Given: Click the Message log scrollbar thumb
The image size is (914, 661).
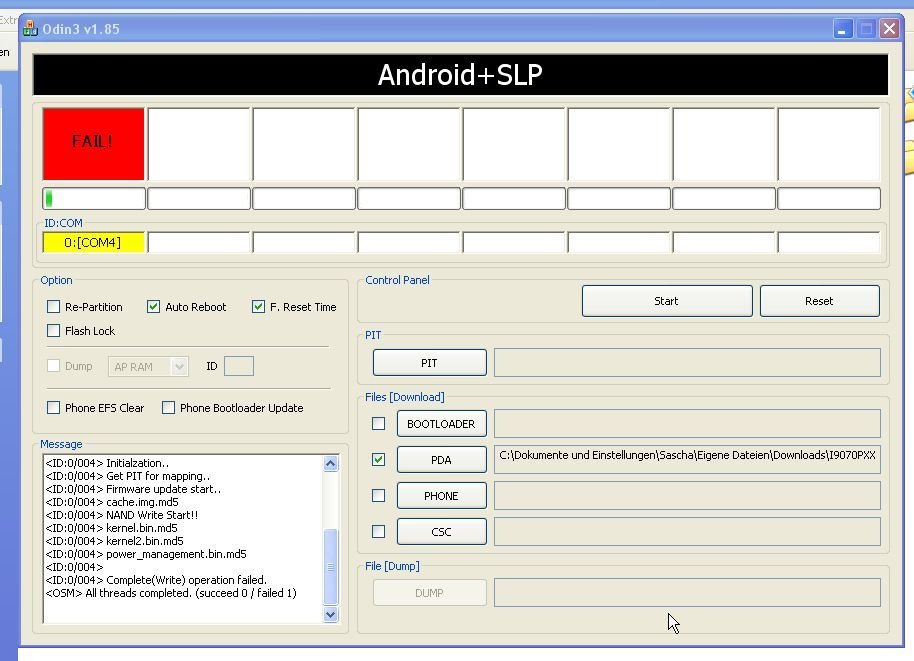Looking at the screenshot, I should [331, 567].
